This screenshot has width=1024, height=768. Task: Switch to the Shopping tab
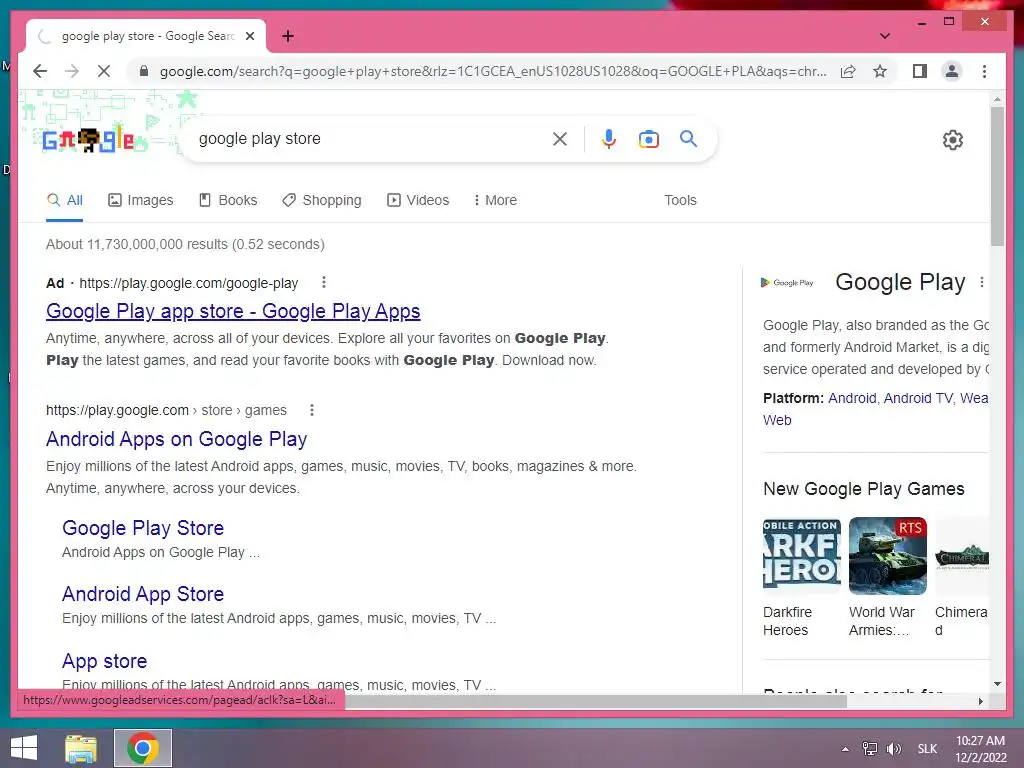coord(321,200)
